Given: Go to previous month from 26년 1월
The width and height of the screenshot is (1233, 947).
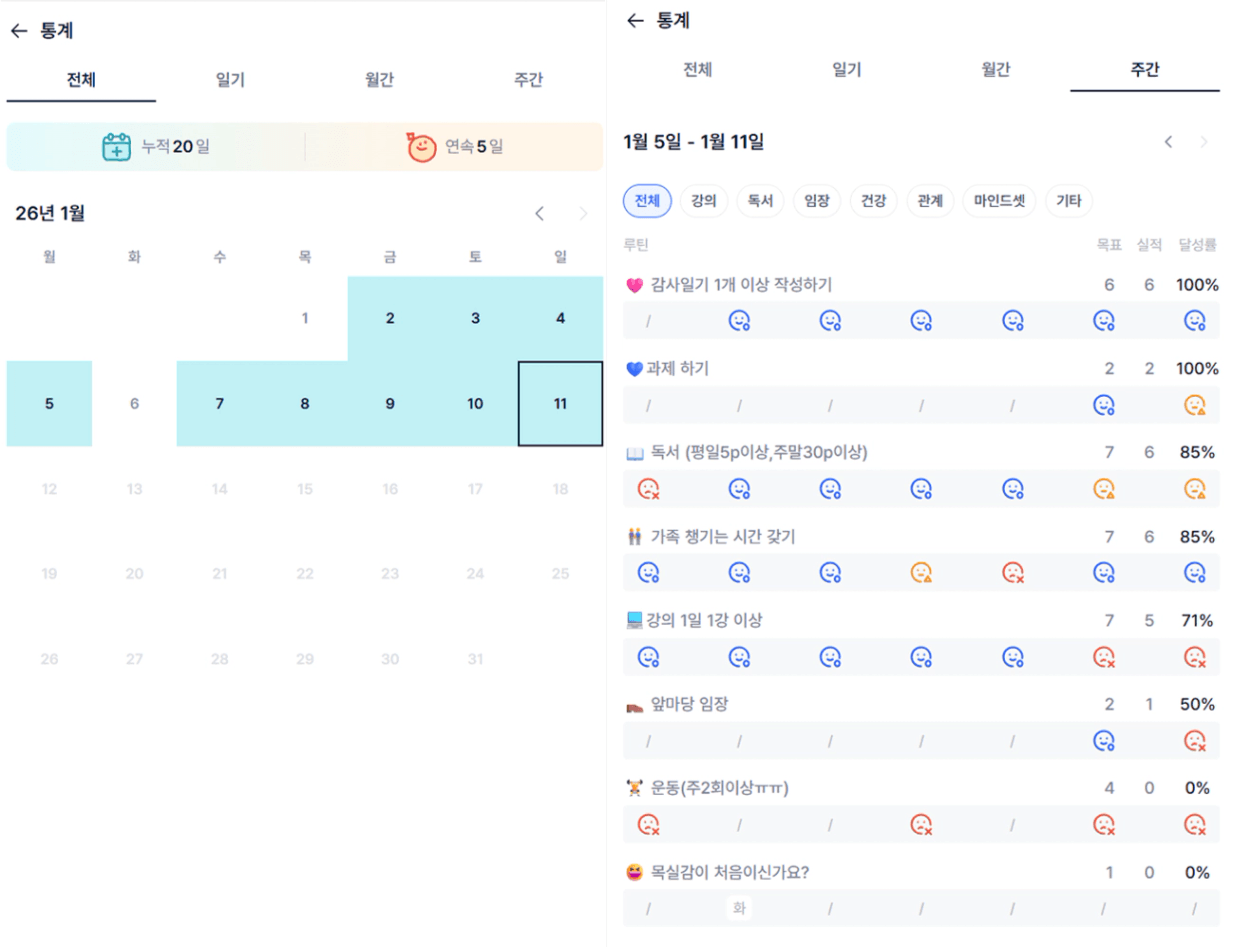Looking at the screenshot, I should coord(540,213).
